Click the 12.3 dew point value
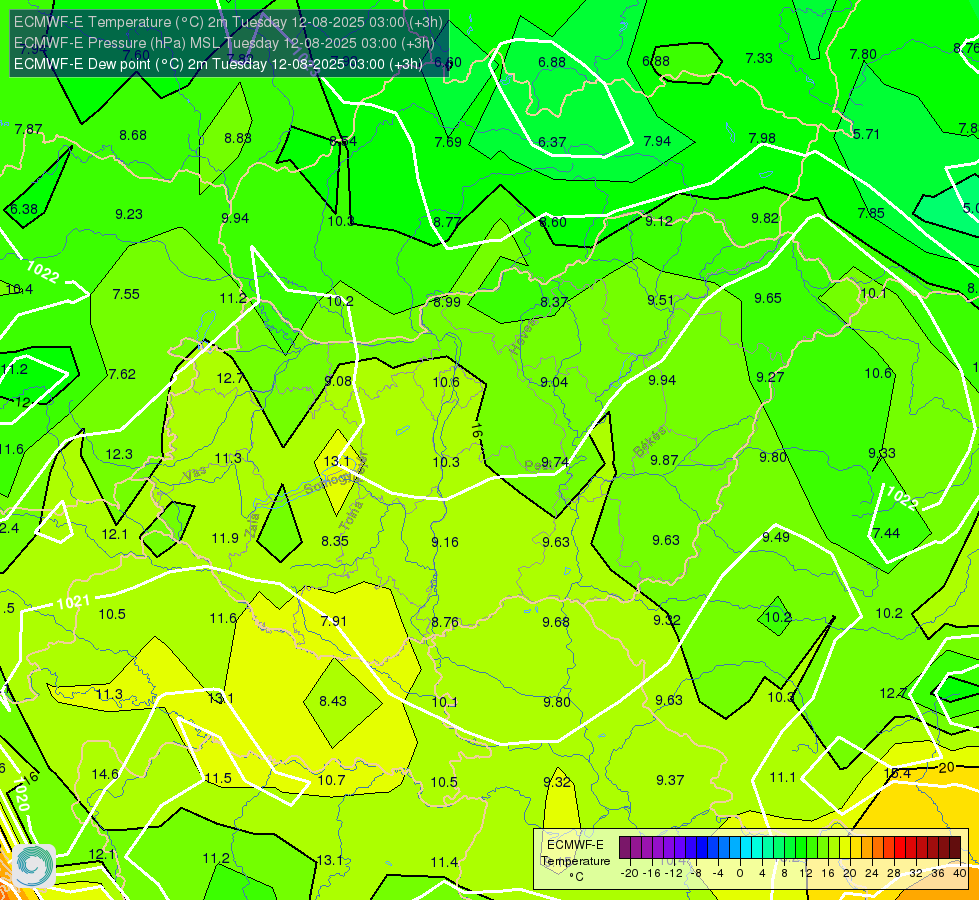Viewport: 979px width, 900px height. click(119, 454)
